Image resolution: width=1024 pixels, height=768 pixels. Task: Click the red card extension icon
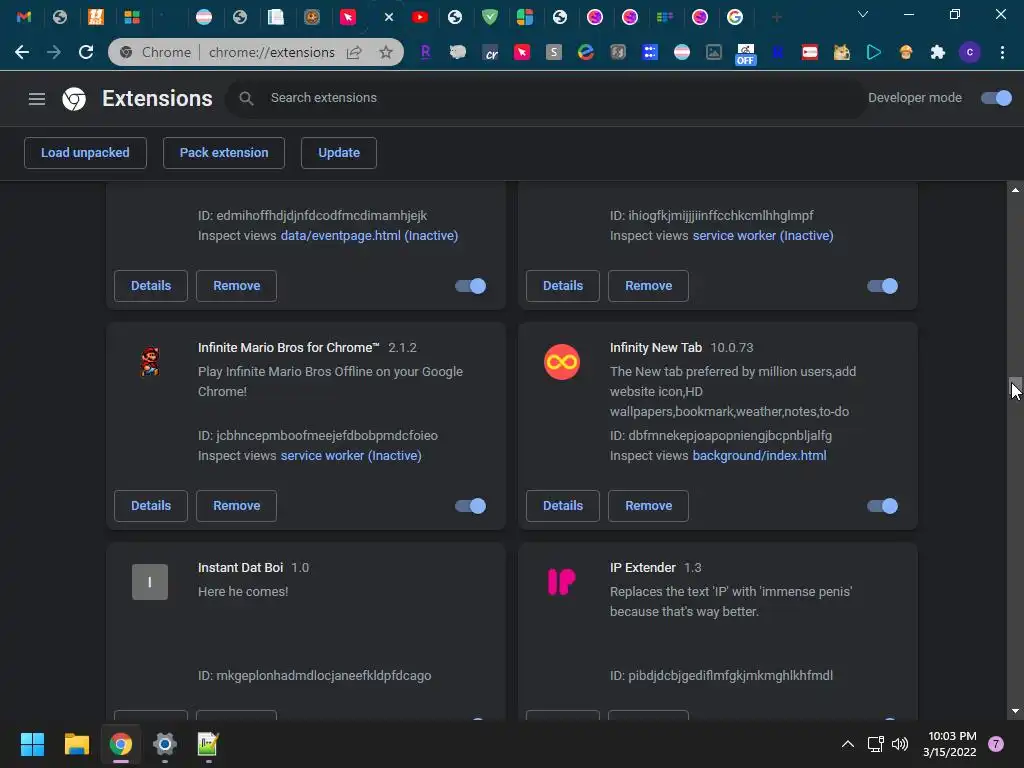coord(810,52)
